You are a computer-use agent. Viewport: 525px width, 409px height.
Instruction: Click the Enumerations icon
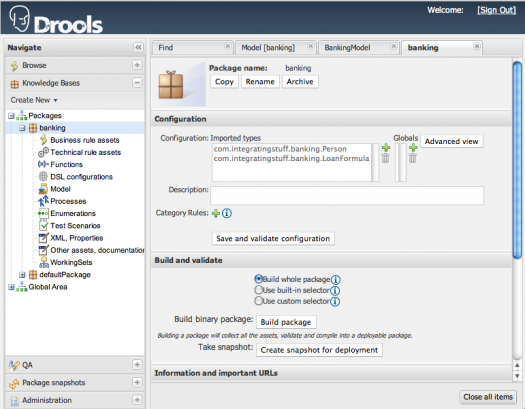pos(44,213)
